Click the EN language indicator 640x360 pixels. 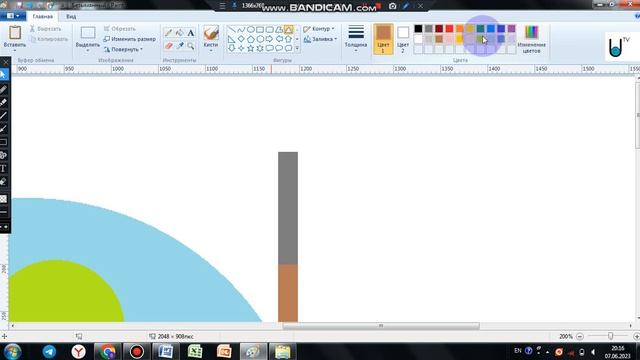point(518,351)
